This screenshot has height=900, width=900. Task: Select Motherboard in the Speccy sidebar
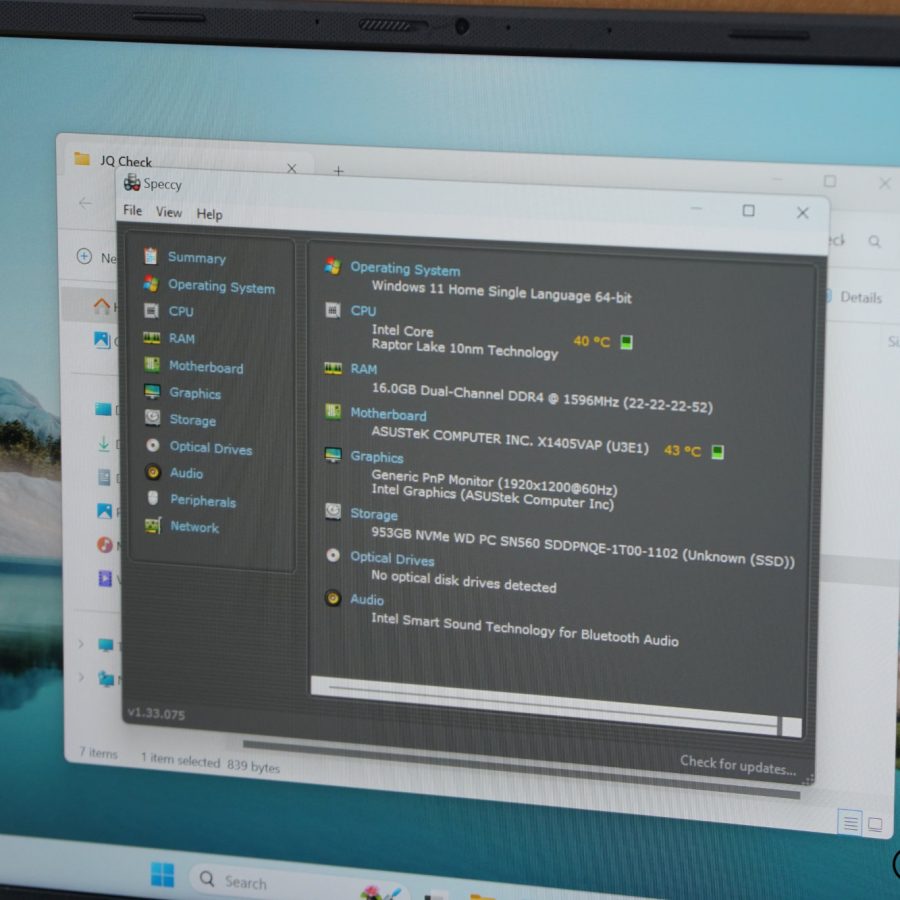coord(206,367)
